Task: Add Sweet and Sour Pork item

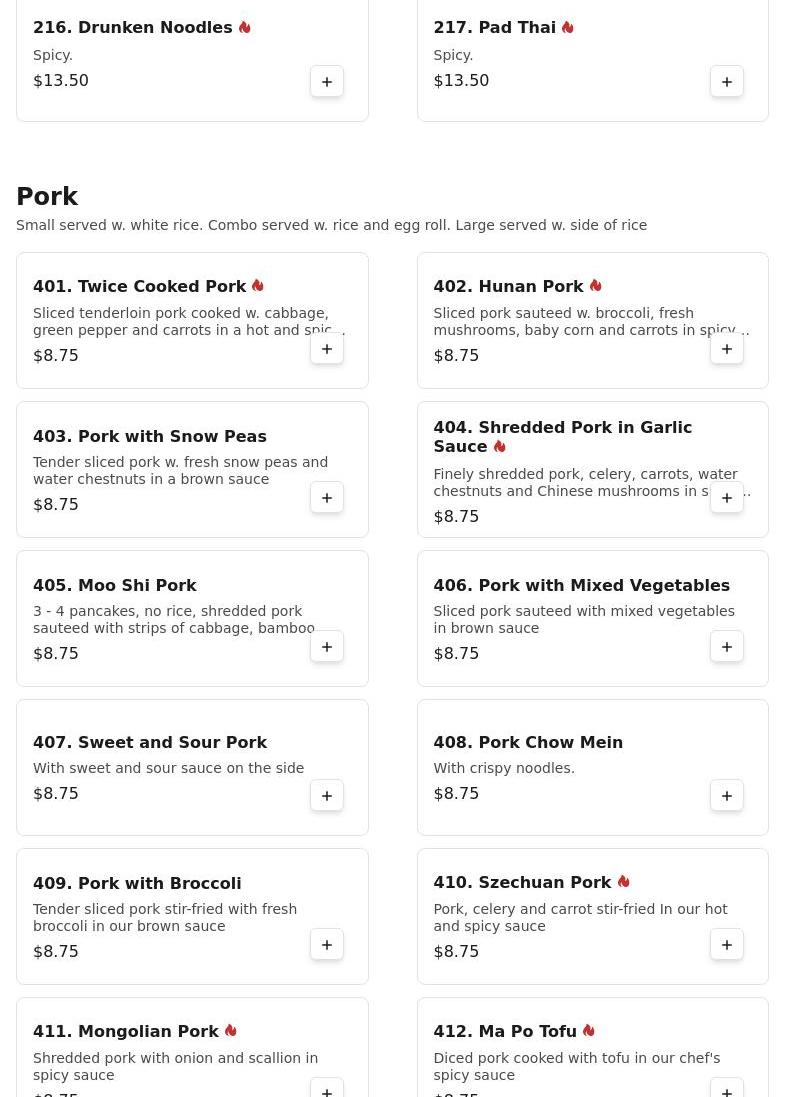Action: (327, 796)
